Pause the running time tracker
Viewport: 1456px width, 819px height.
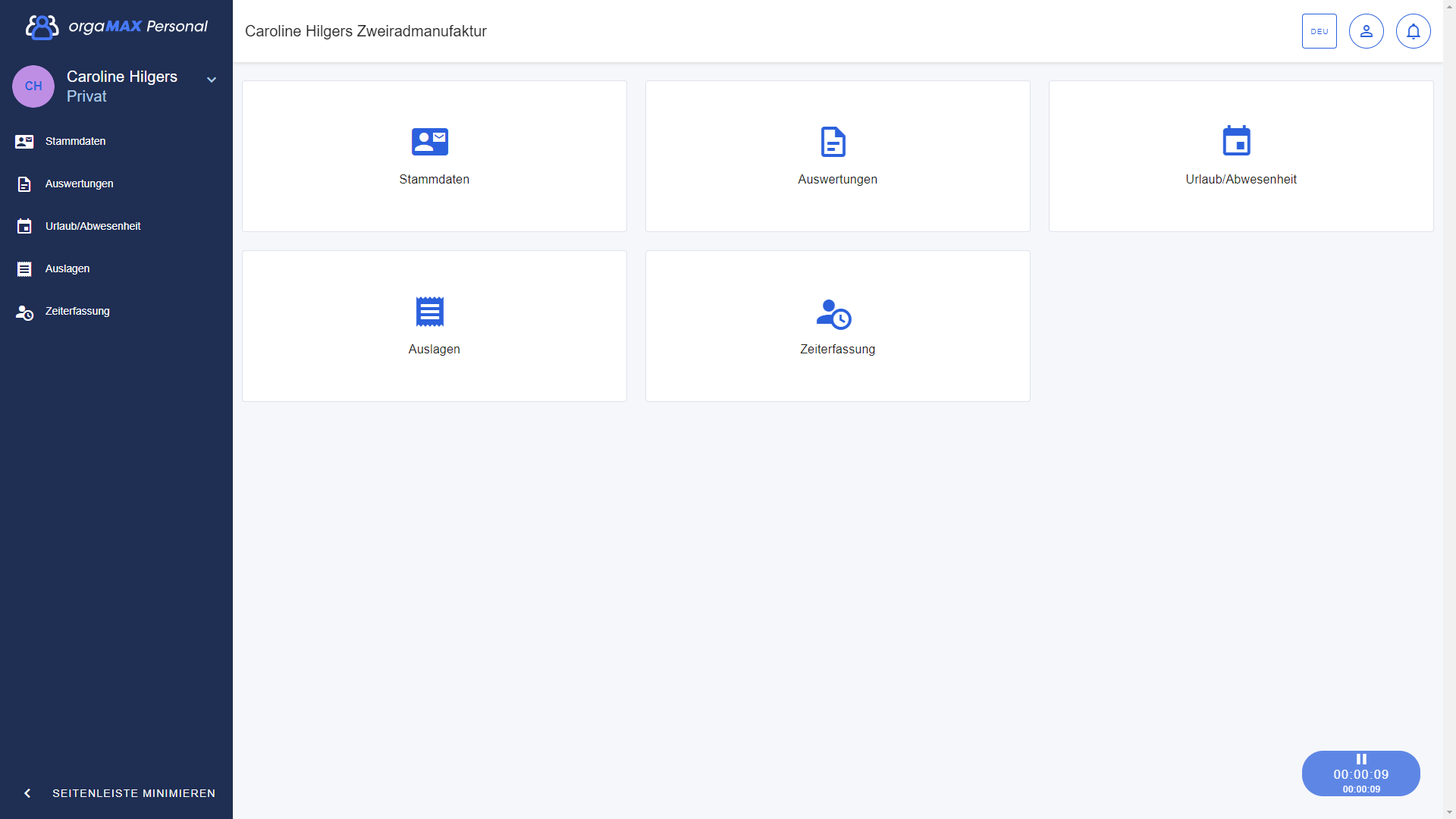pyautogui.click(x=1361, y=758)
